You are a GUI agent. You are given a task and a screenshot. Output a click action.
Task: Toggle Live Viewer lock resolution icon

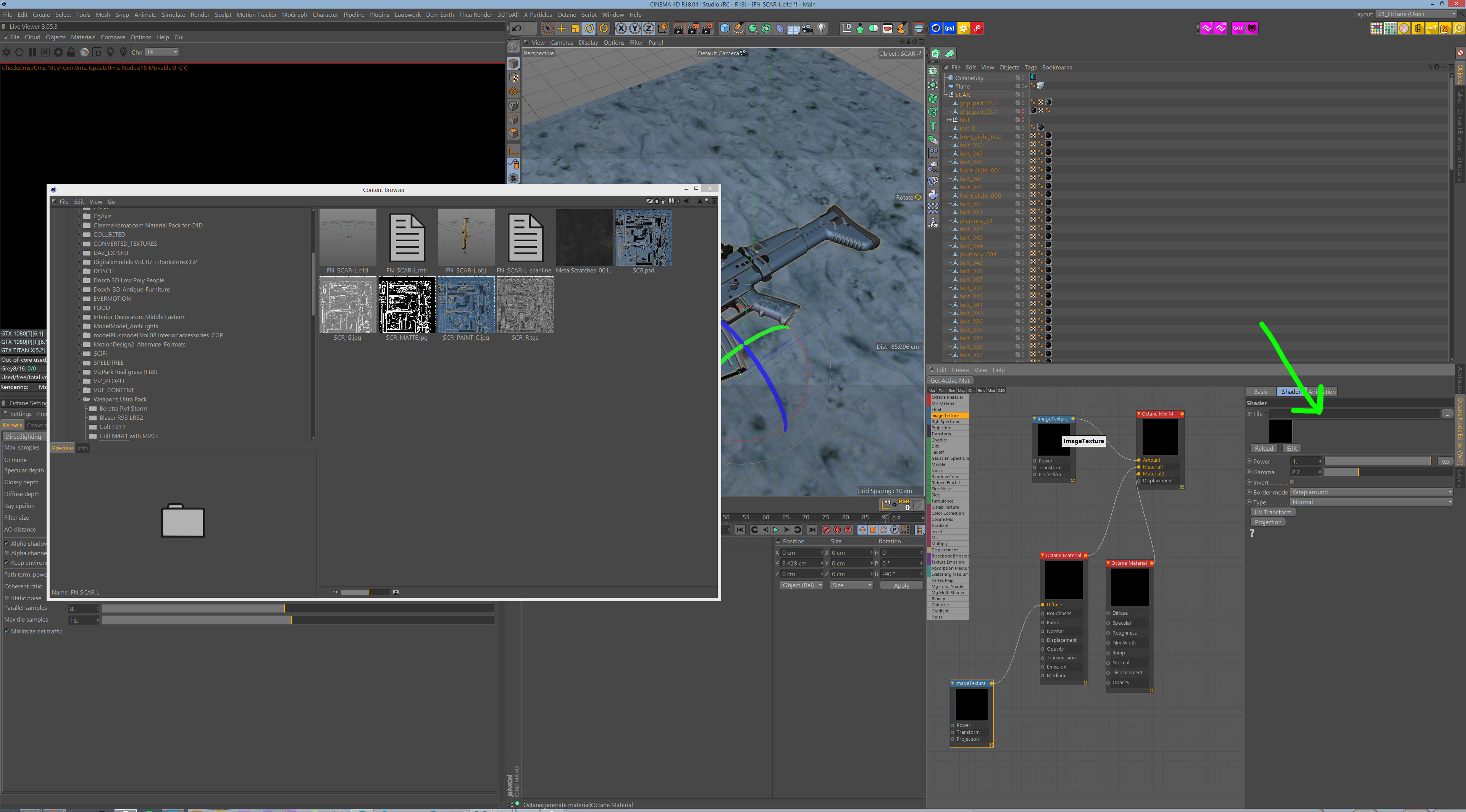pyautogui.click(x=71, y=52)
